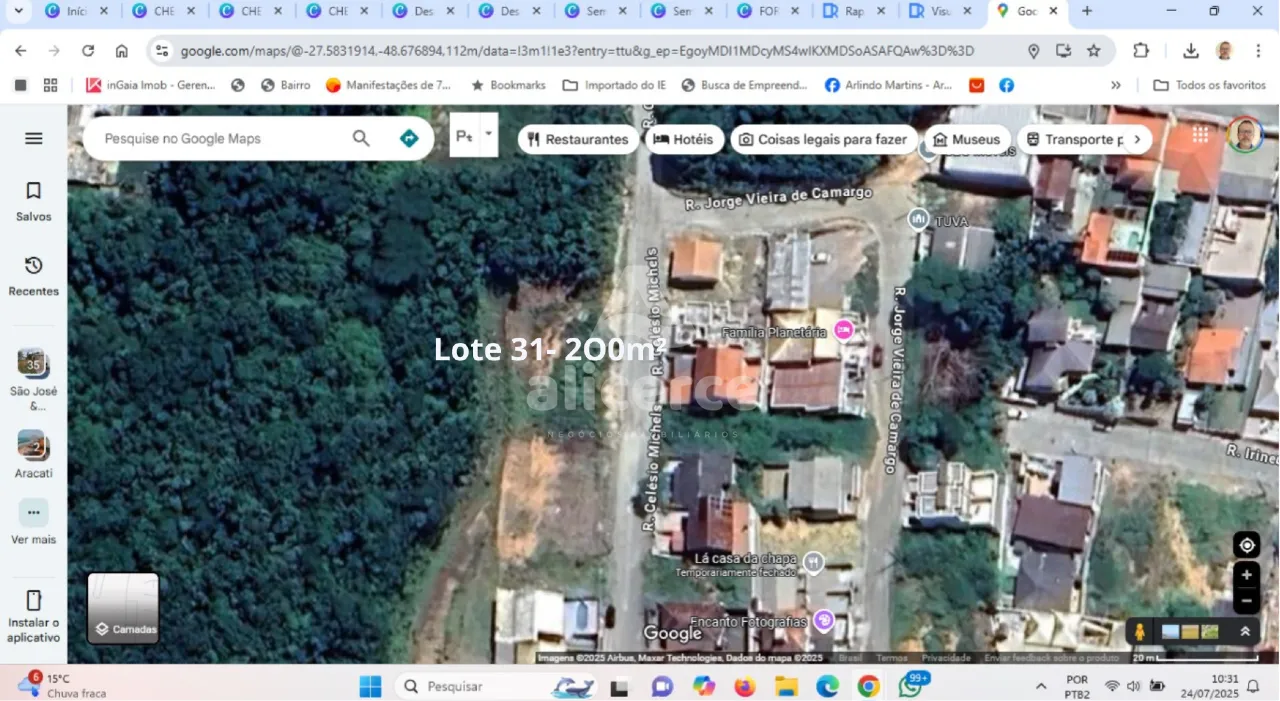Screen dimensions: 1280x701
Task: Switch to the Início browser tab
Action: pyautogui.click(x=77, y=11)
